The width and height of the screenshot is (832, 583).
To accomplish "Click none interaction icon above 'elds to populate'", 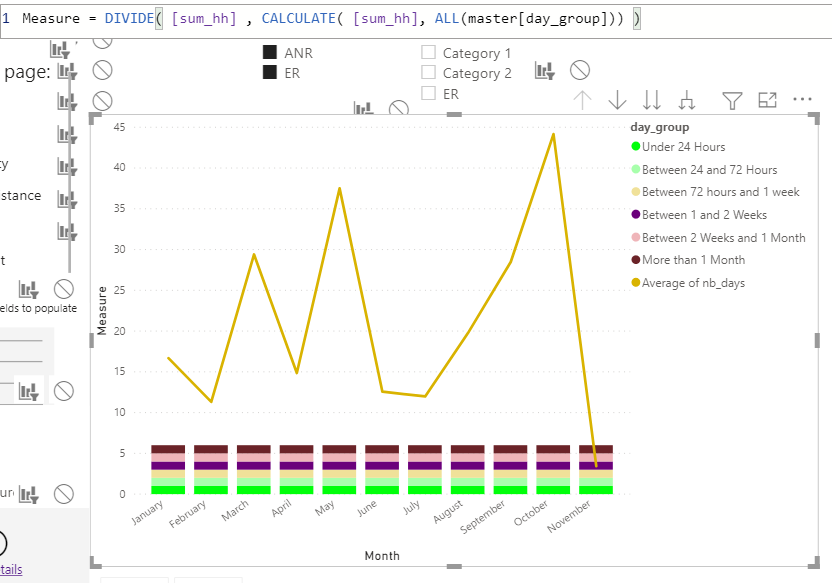I will coord(64,289).
